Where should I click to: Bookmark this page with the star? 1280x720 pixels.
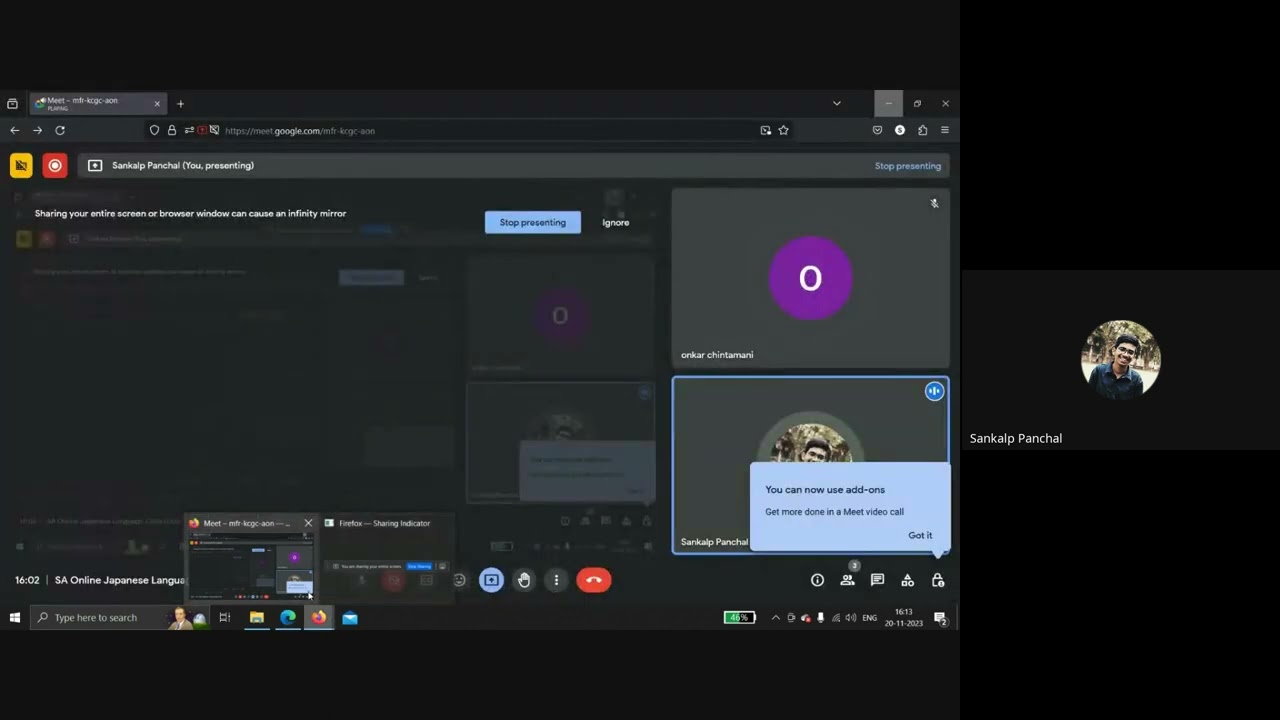point(783,130)
